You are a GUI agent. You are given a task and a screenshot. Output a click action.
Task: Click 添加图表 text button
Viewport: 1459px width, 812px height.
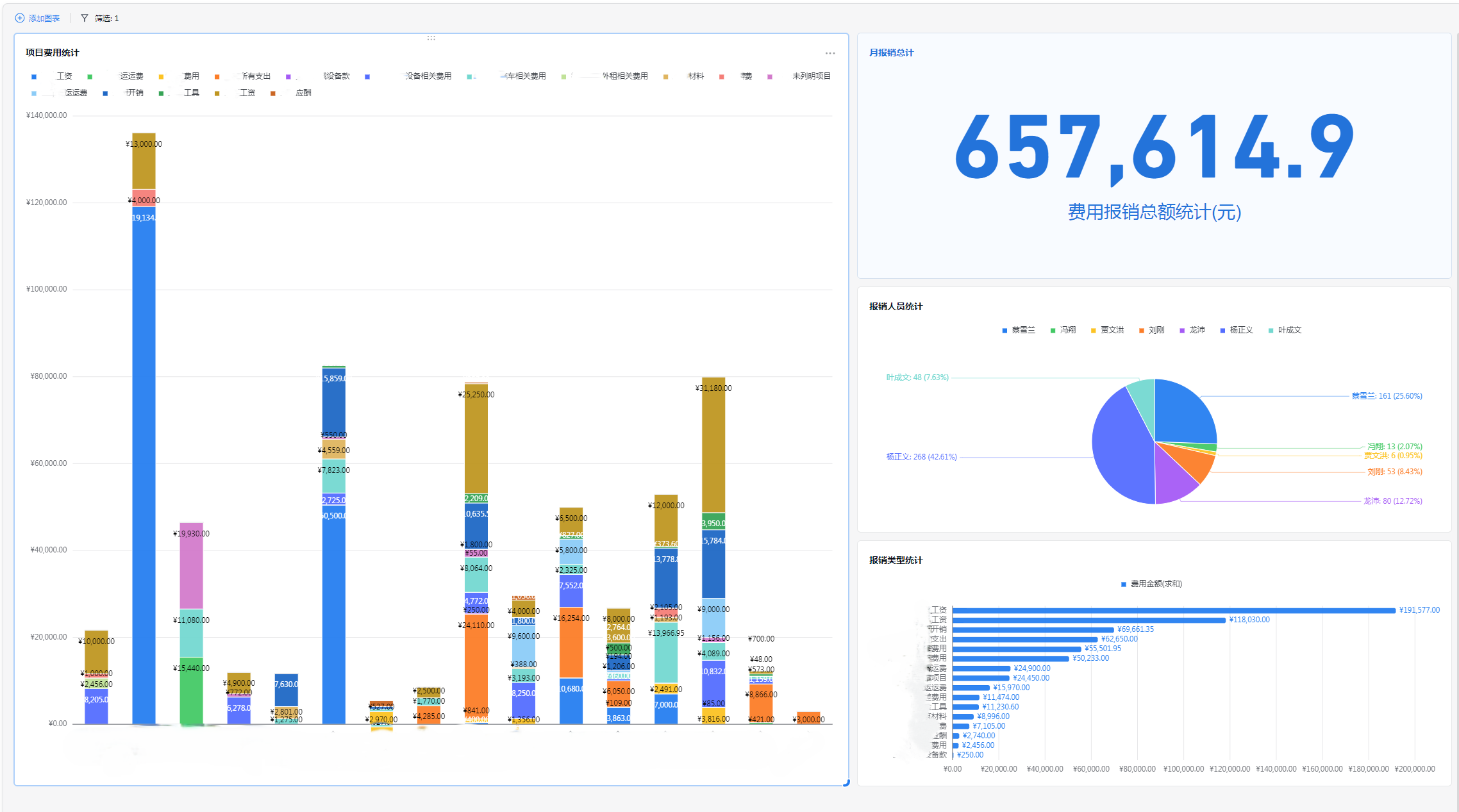pyautogui.click(x=44, y=19)
